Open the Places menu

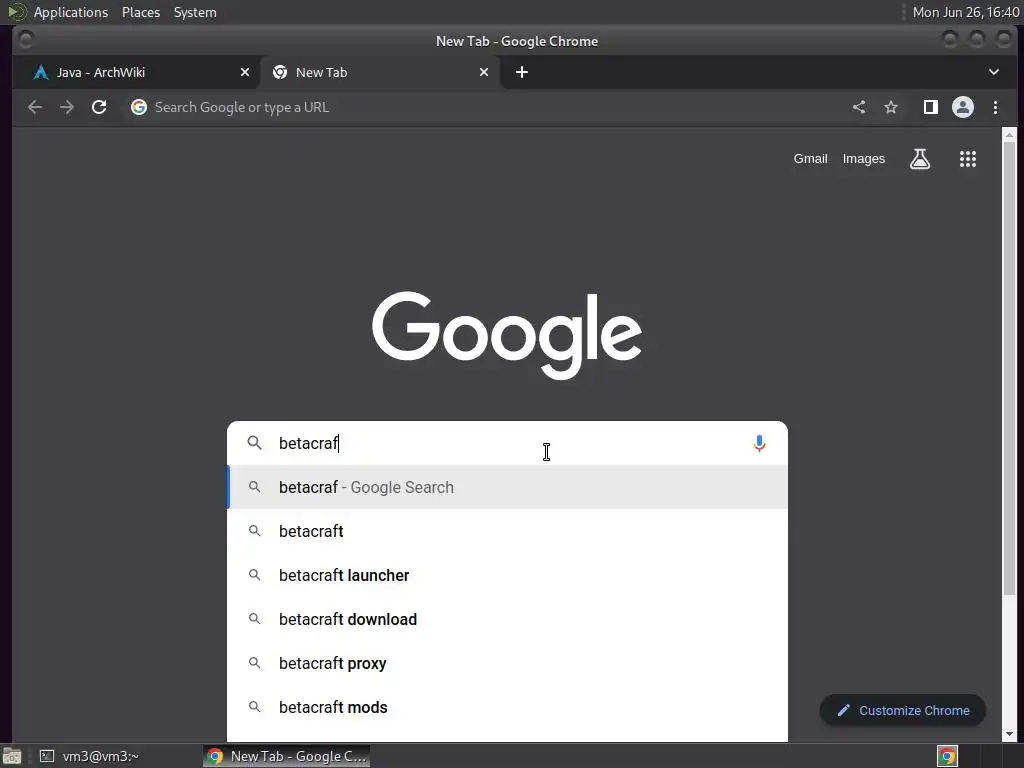pyautogui.click(x=141, y=12)
